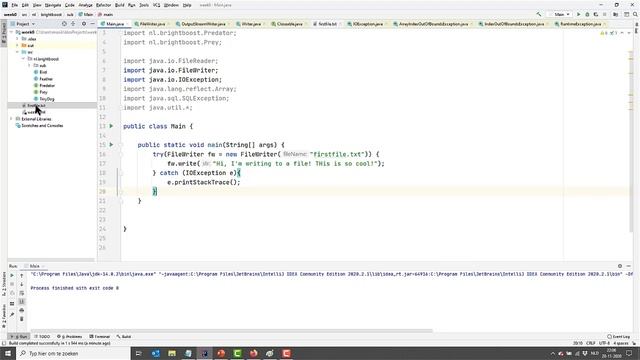This screenshot has width=640, height=360.
Task: Expand the .idea folder
Action: [x=18, y=39]
